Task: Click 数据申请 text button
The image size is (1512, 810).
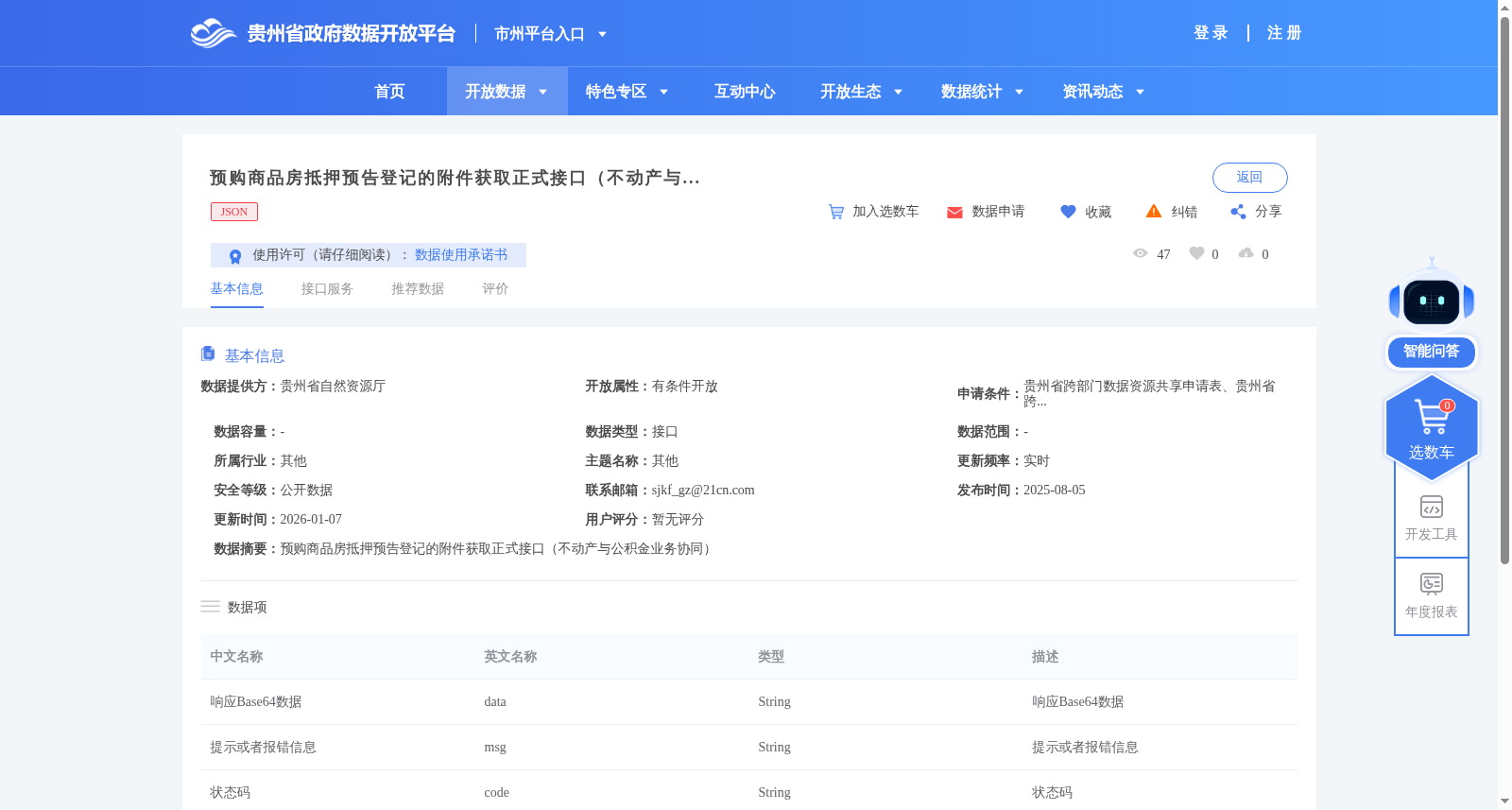Action: (998, 212)
